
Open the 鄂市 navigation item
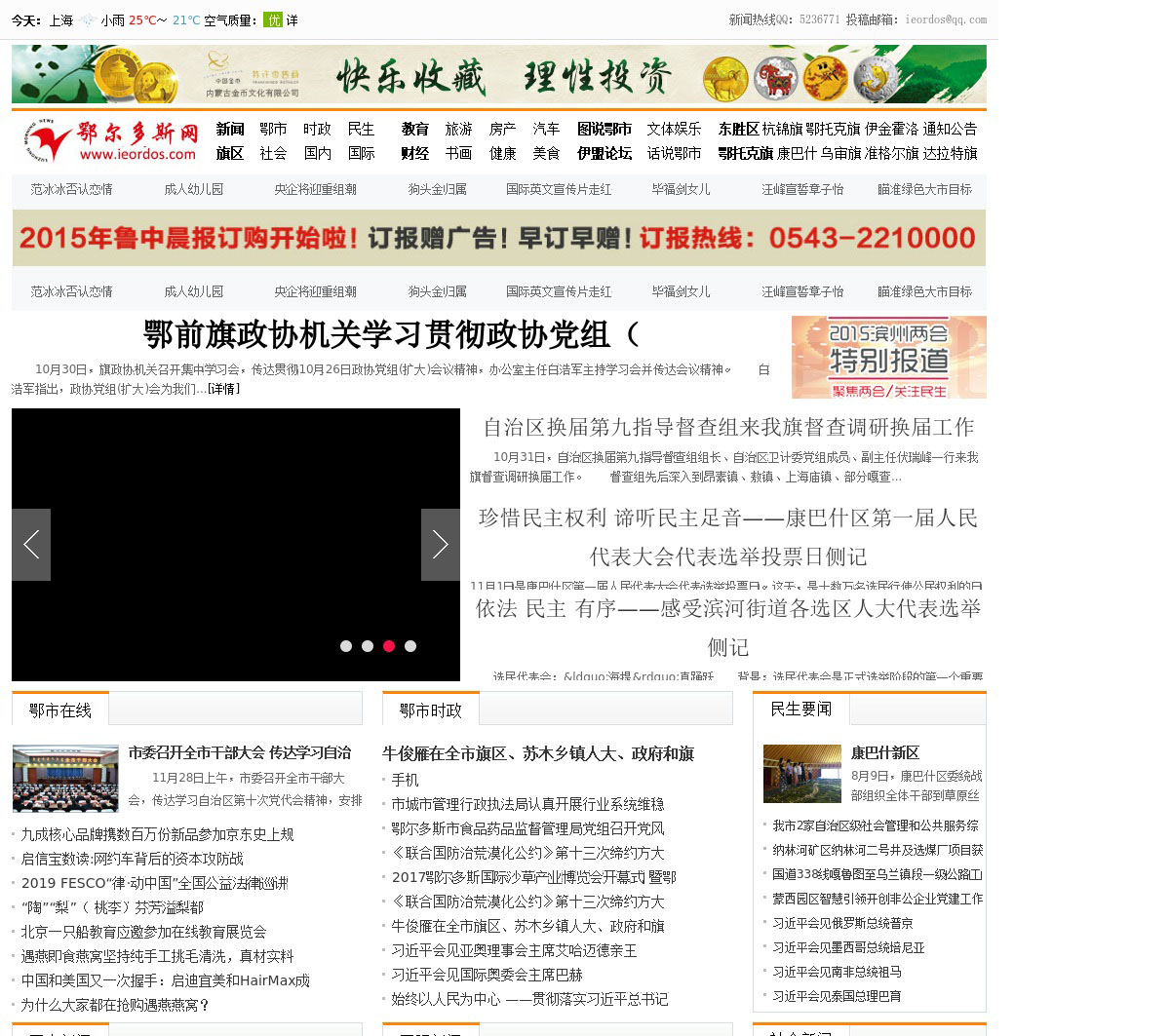(273, 129)
